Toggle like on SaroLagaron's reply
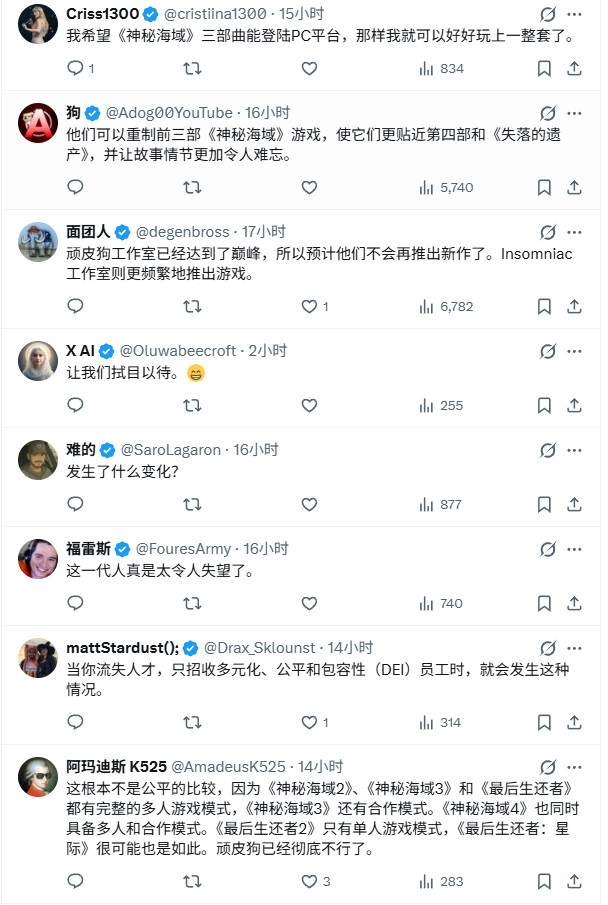 click(308, 504)
